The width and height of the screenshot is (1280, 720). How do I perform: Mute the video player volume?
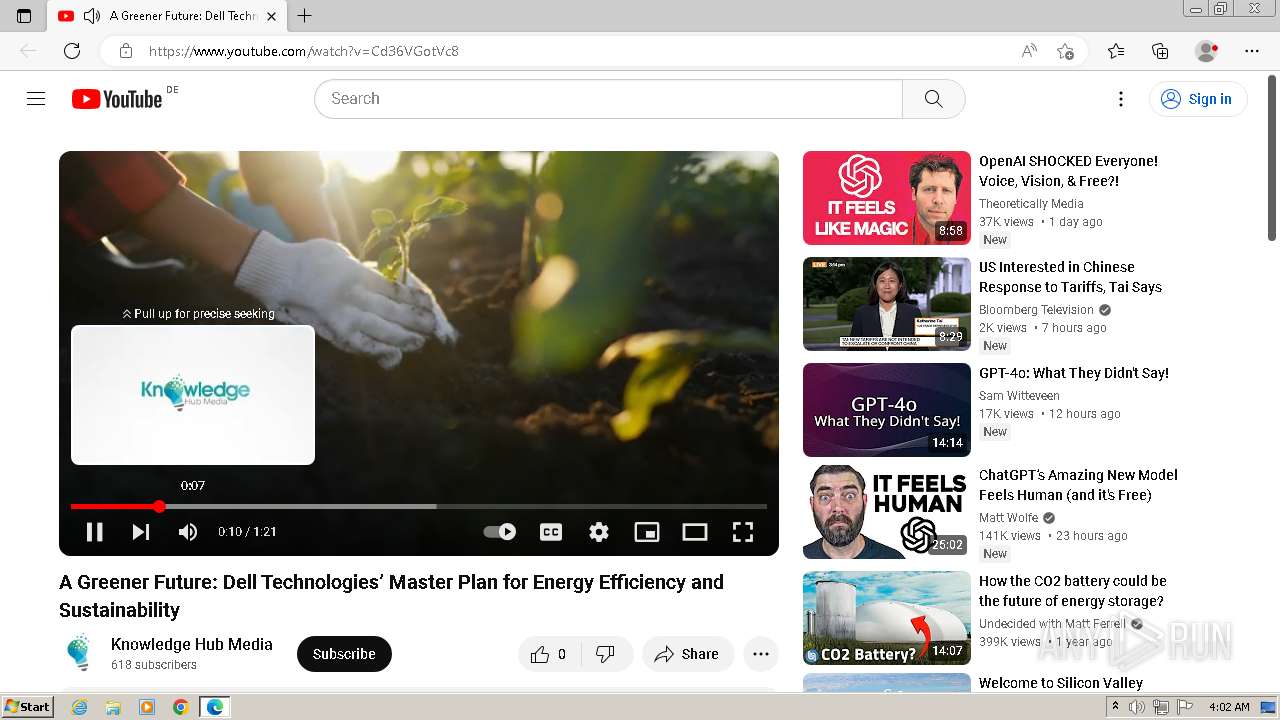coord(188,532)
